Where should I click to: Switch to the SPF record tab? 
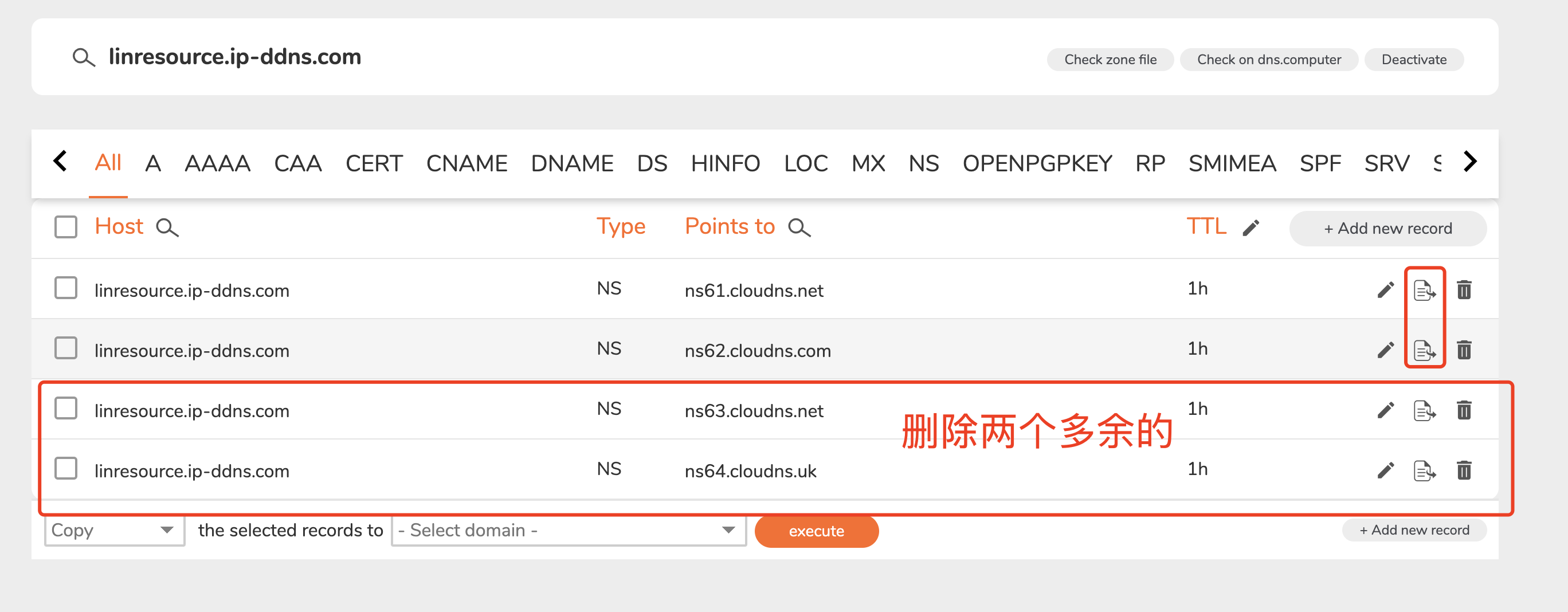[1320, 163]
